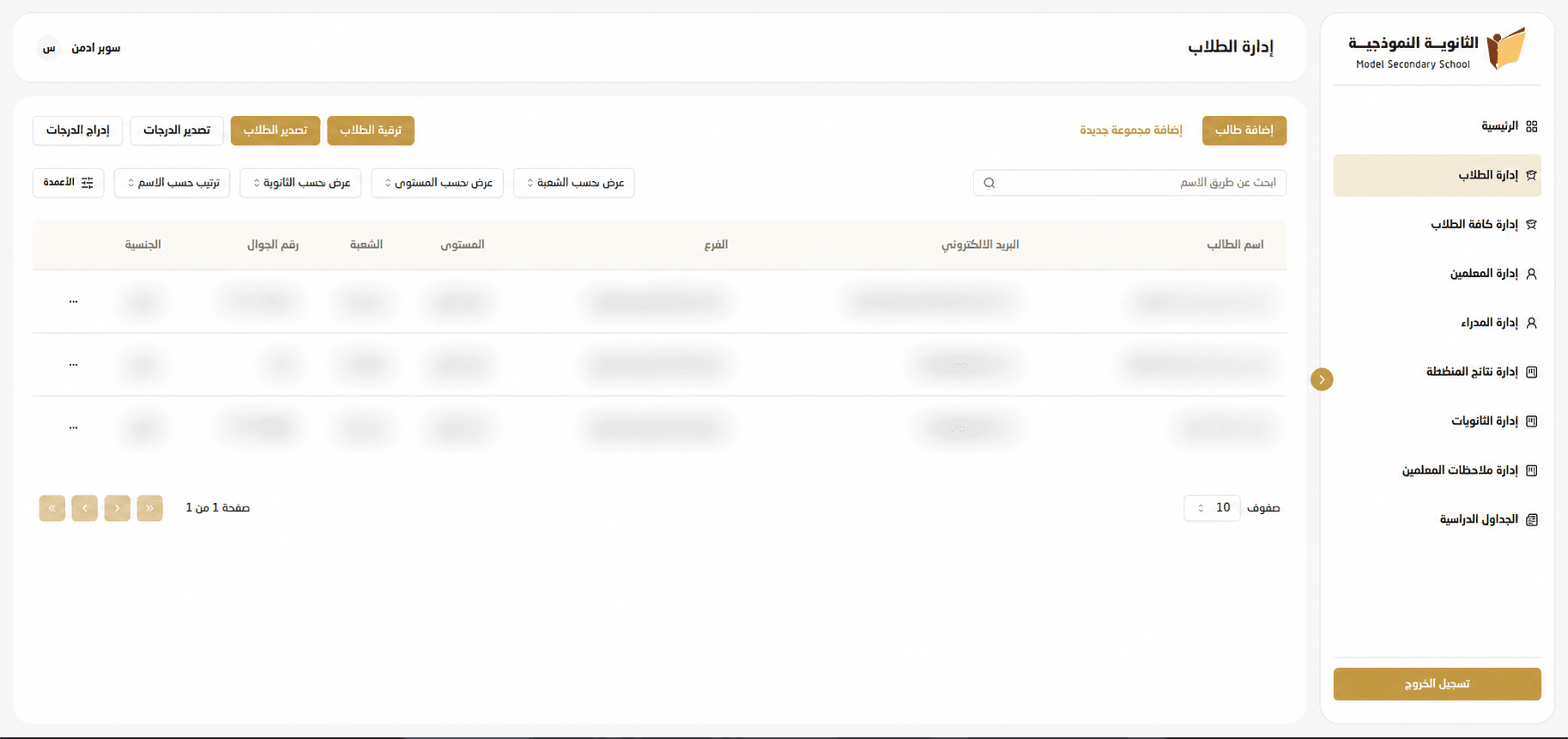Click the الشعبة column header

tap(366, 245)
